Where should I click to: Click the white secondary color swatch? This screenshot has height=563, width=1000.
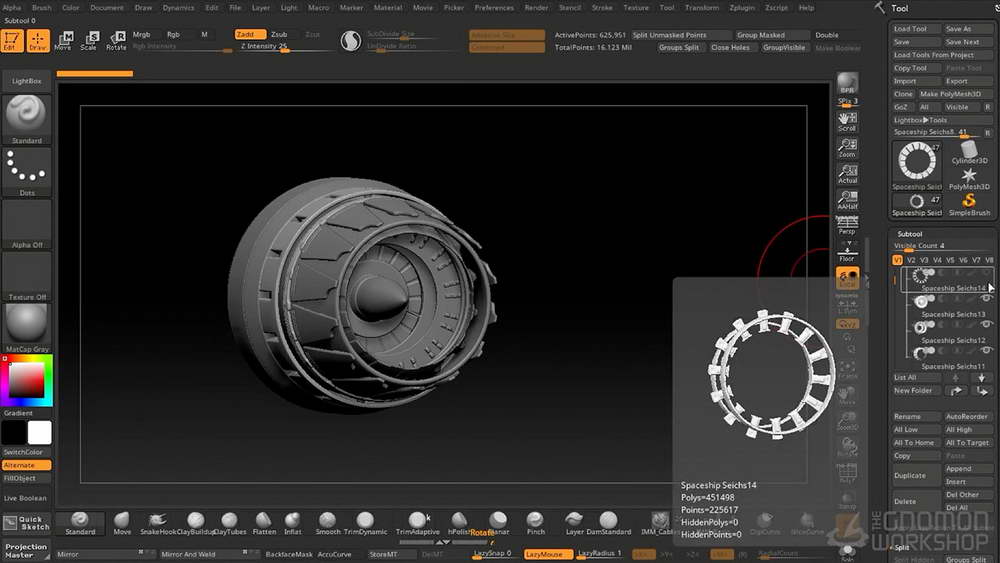(39, 432)
